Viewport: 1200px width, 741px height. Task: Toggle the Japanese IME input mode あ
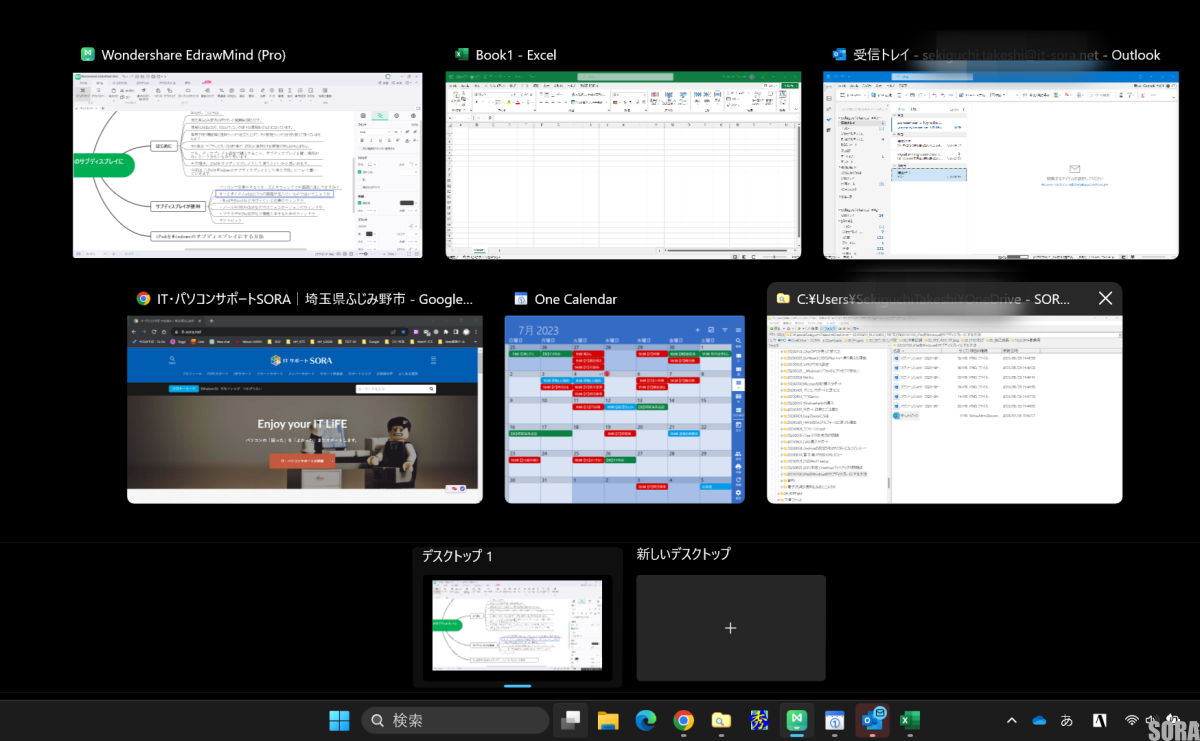coord(1067,720)
